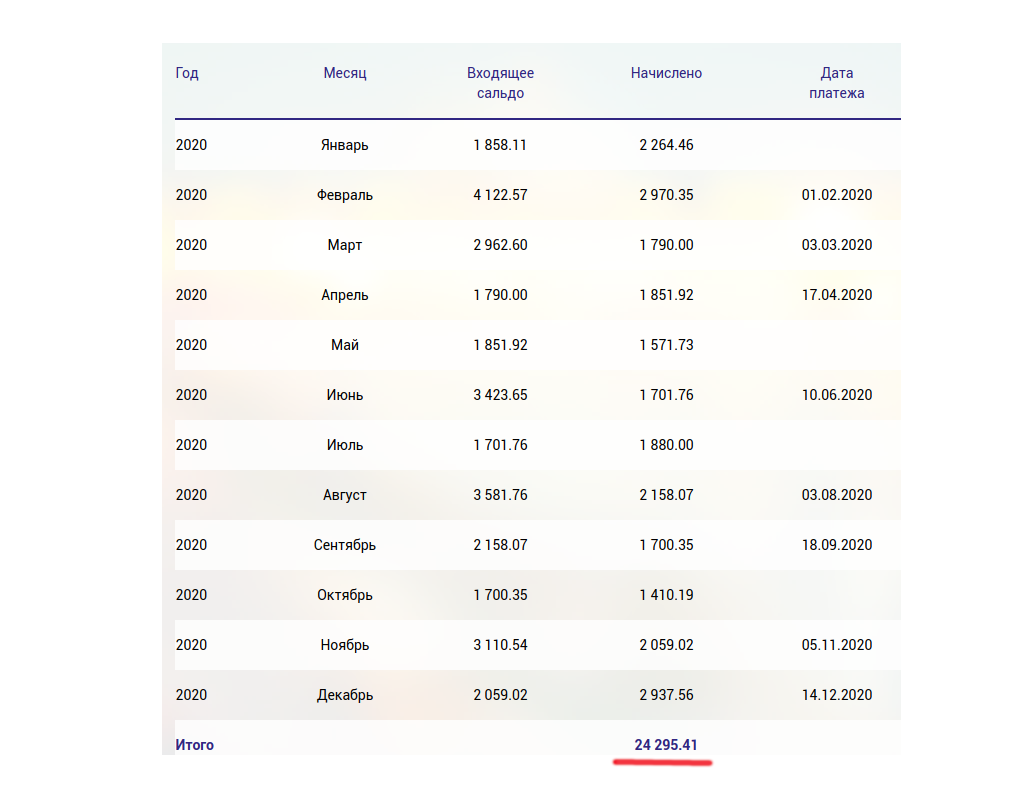This screenshot has width=1024, height=800.
Task: Click the "Итого" total row label
Action: point(195,745)
